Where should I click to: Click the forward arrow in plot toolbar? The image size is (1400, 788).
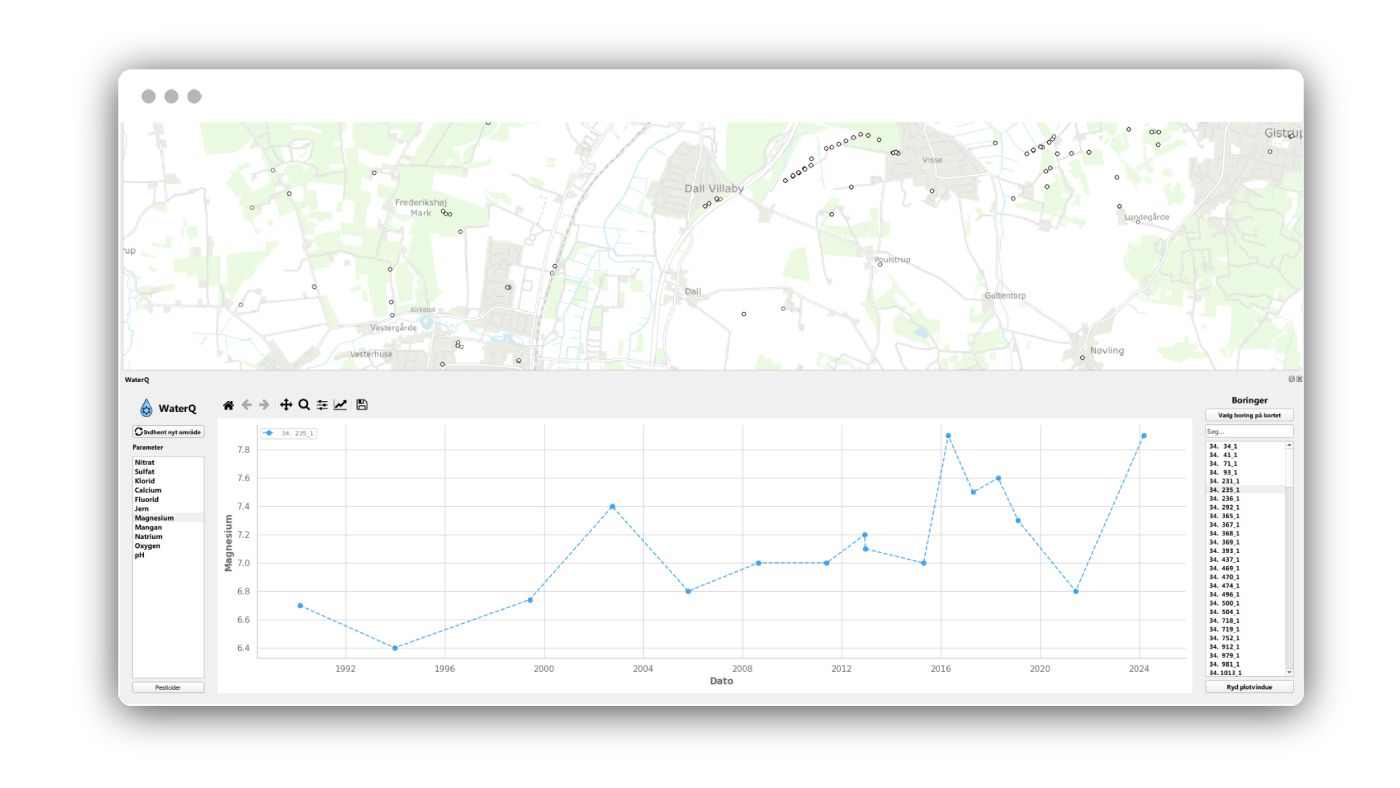pyautogui.click(x=264, y=405)
